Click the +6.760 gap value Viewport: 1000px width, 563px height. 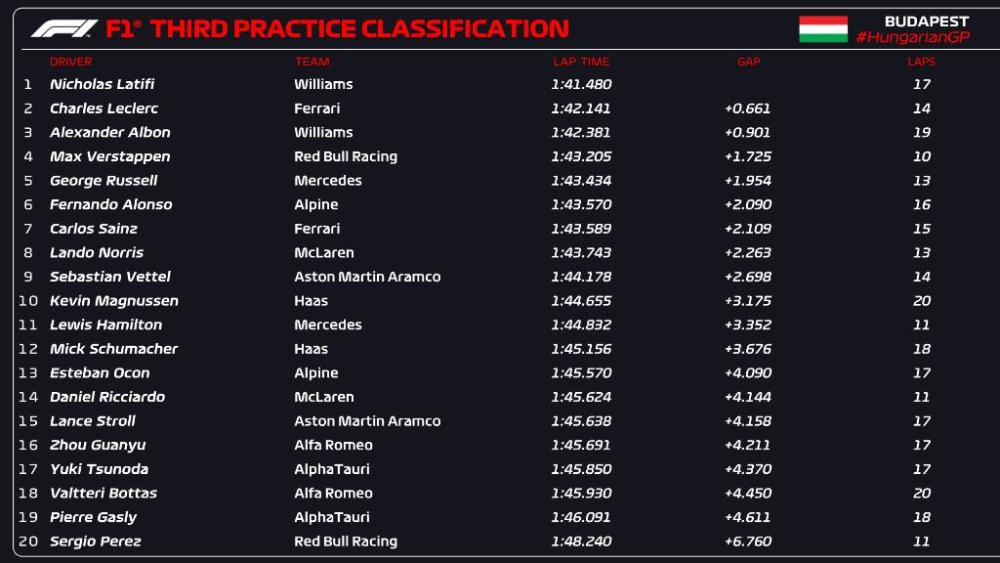pos(747,541)
